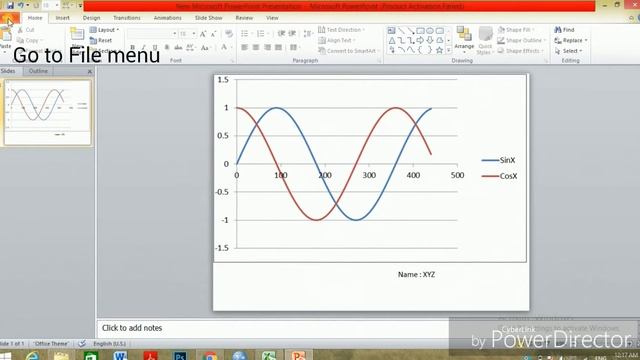Open the Character Spacing dropdown
Viewport: 640px width, 360px height.
[x=191, y=48]
